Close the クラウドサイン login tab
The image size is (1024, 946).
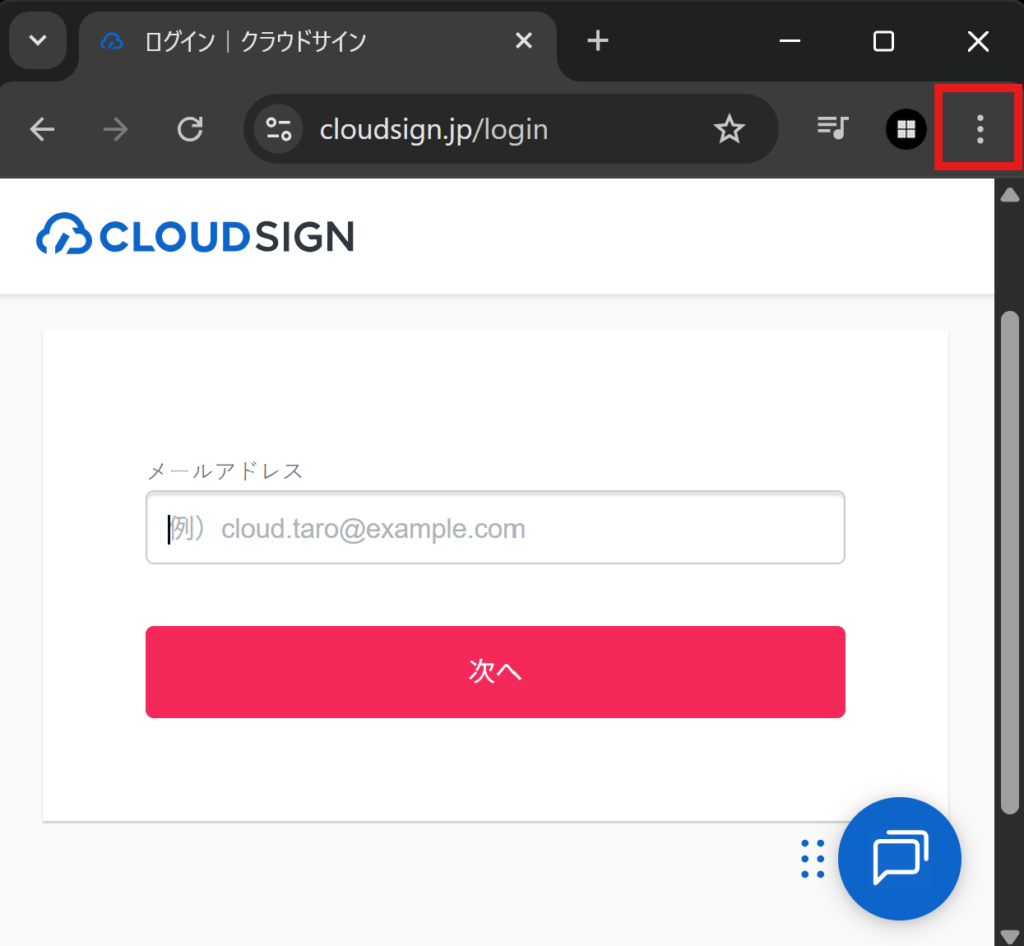[524, 41]
